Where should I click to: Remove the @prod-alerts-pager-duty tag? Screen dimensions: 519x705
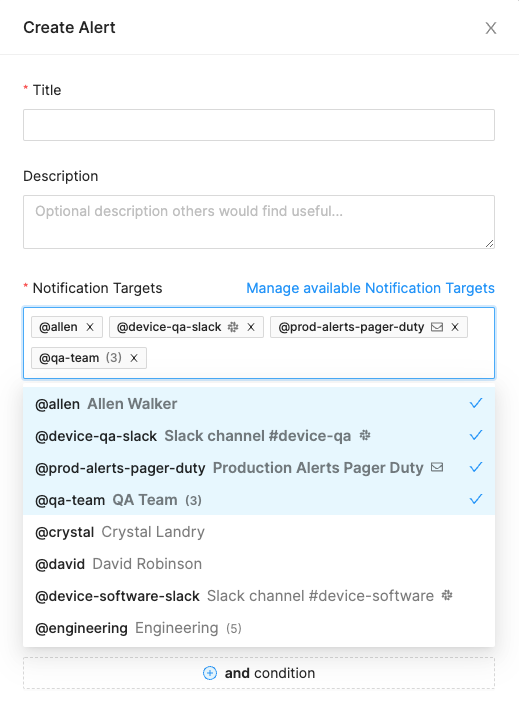(455, 327)
